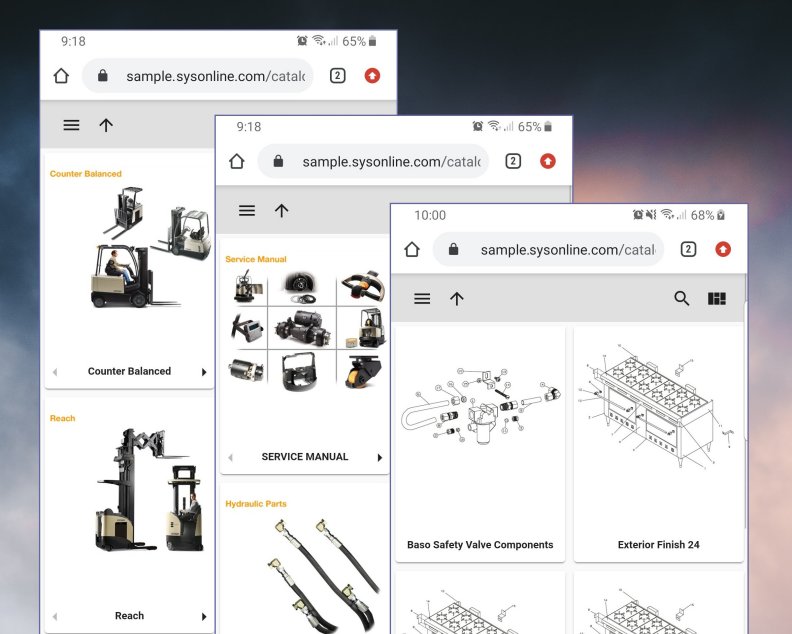Viewport: 792px width, 634px height.
Task: Open the Reach trucks image
Action: click(150, 490)
